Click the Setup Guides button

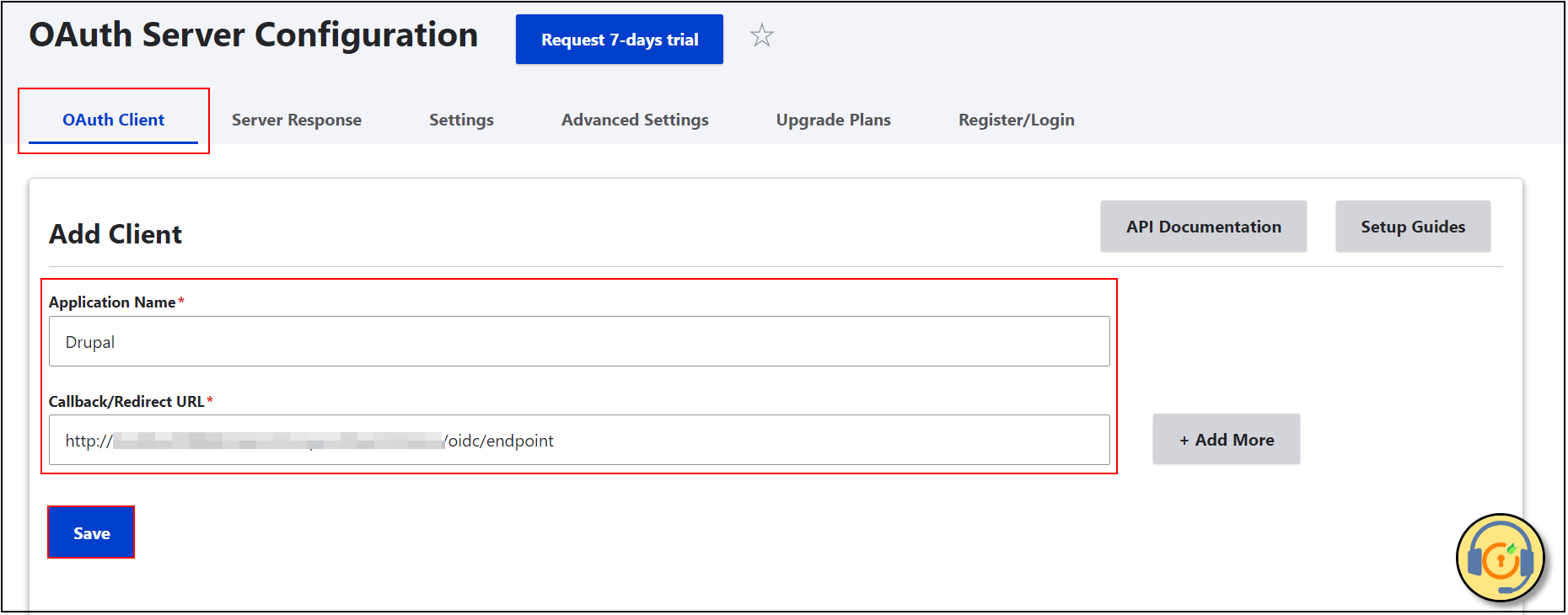click(x=1413, y=227)
